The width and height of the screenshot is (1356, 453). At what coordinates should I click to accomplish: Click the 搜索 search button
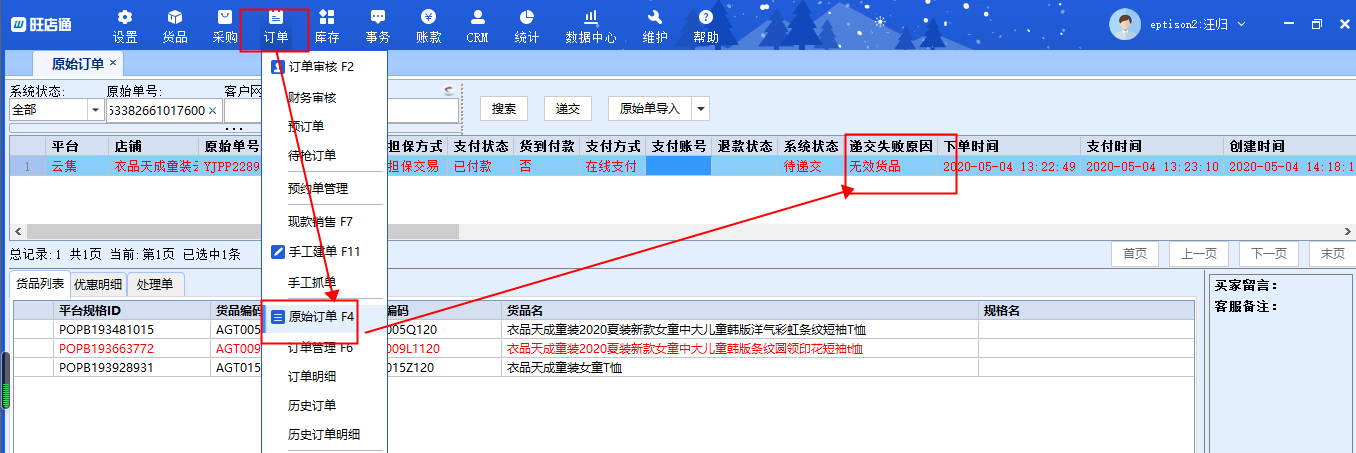[x=504, y=109]
